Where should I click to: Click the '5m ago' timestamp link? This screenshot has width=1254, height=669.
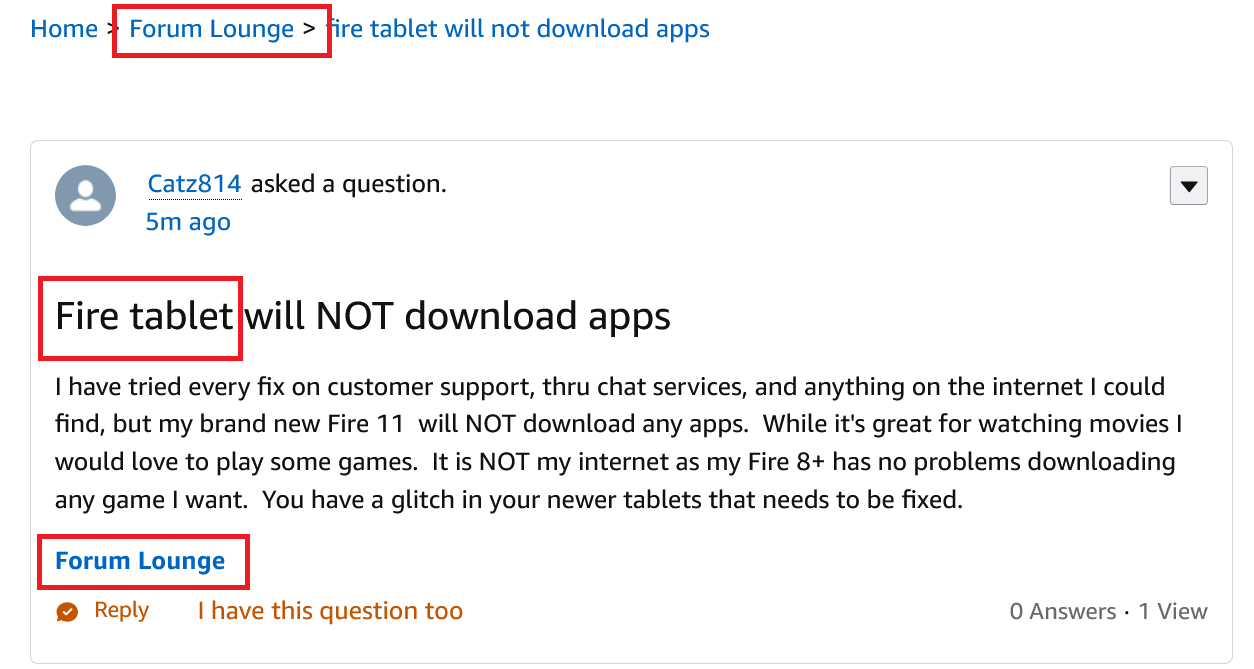(188, 222)
